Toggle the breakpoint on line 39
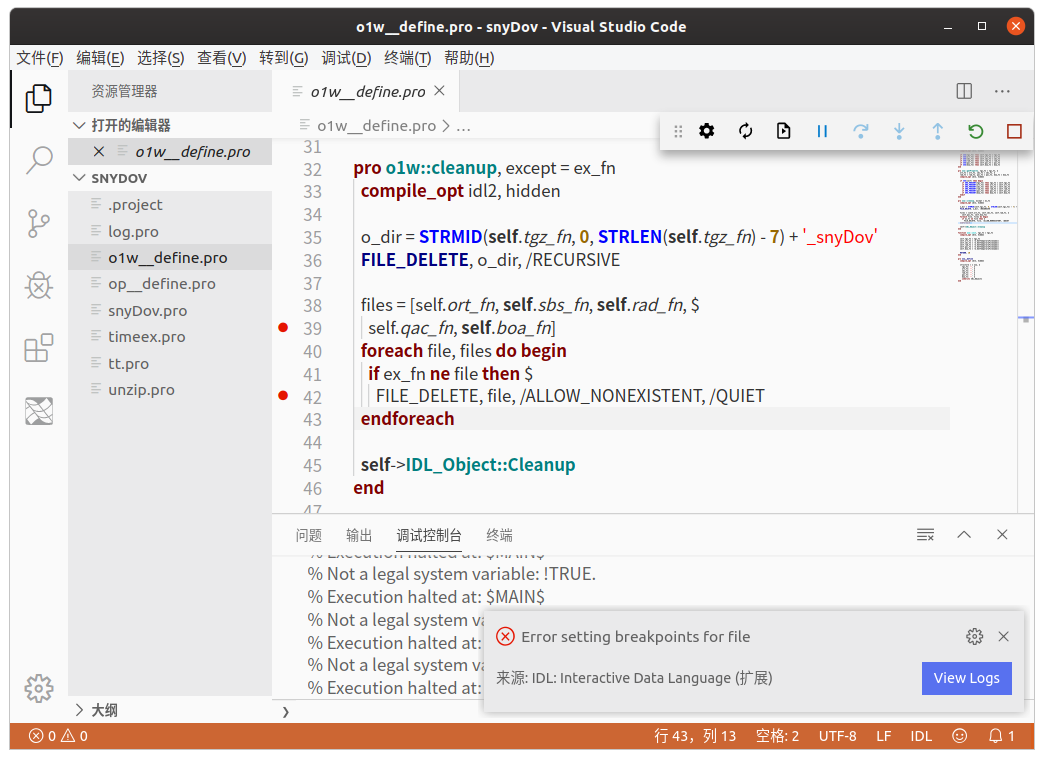 click(x=283, y=328)
